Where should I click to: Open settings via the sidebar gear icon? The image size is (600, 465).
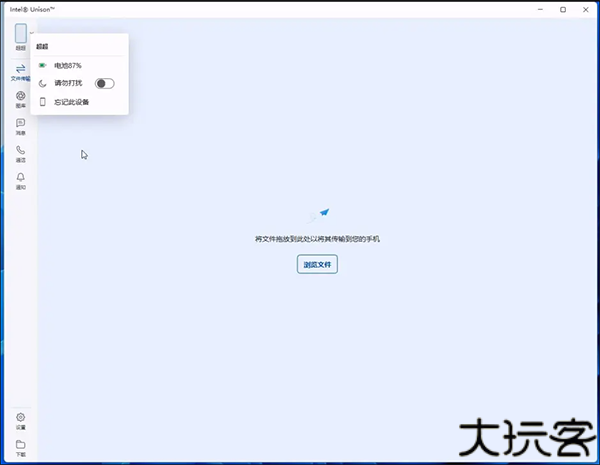coord(20,421)
